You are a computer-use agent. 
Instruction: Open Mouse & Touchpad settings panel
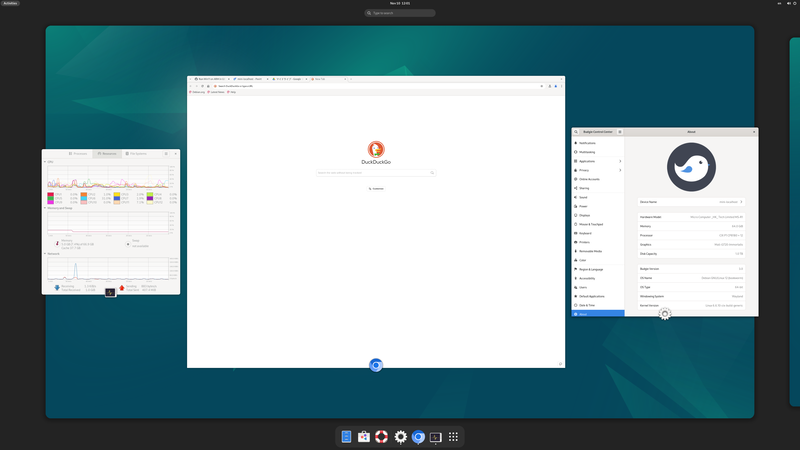[x=598, y=224]
